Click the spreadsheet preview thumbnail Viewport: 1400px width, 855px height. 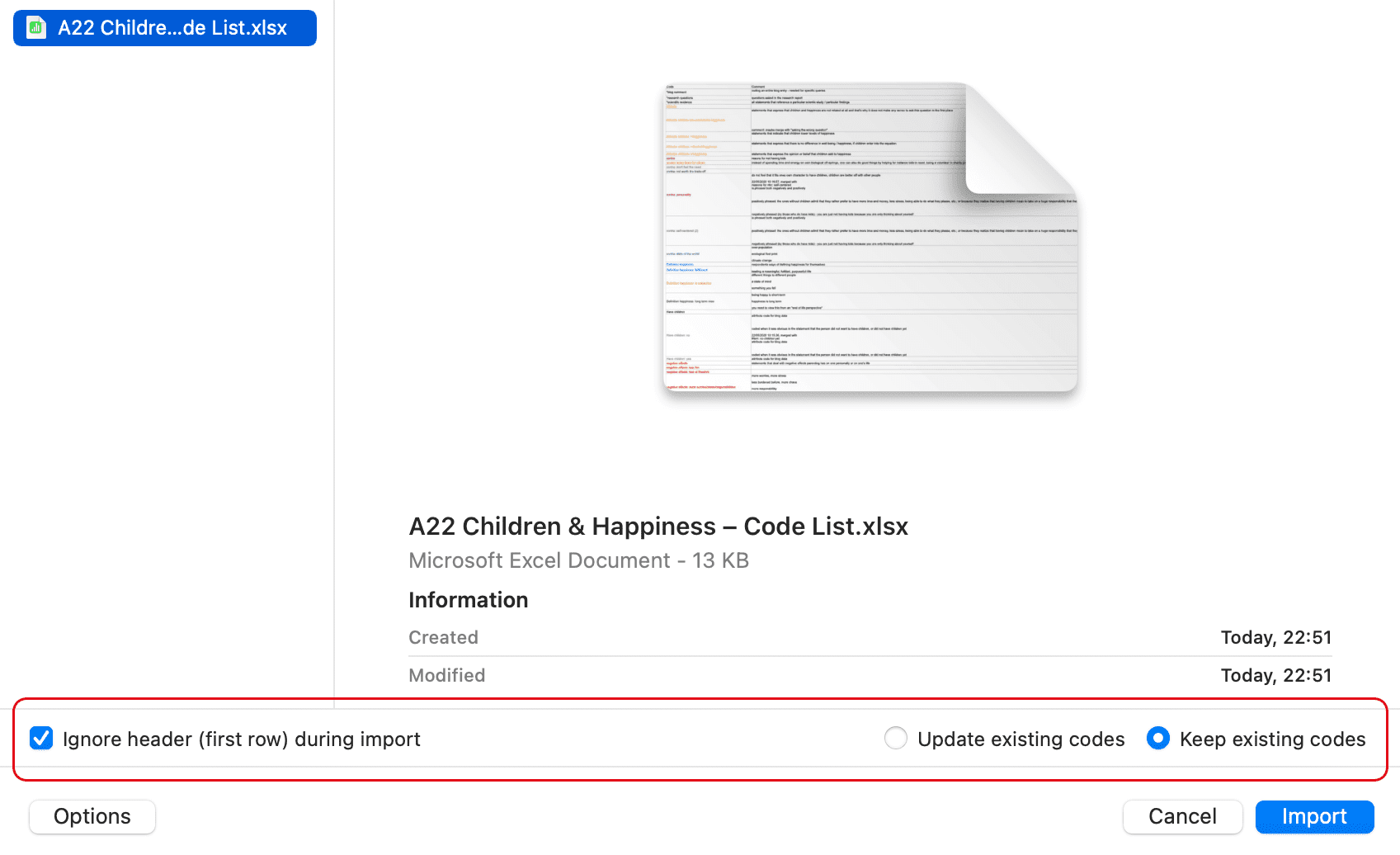pyautogui.click(x=871, y=237)
